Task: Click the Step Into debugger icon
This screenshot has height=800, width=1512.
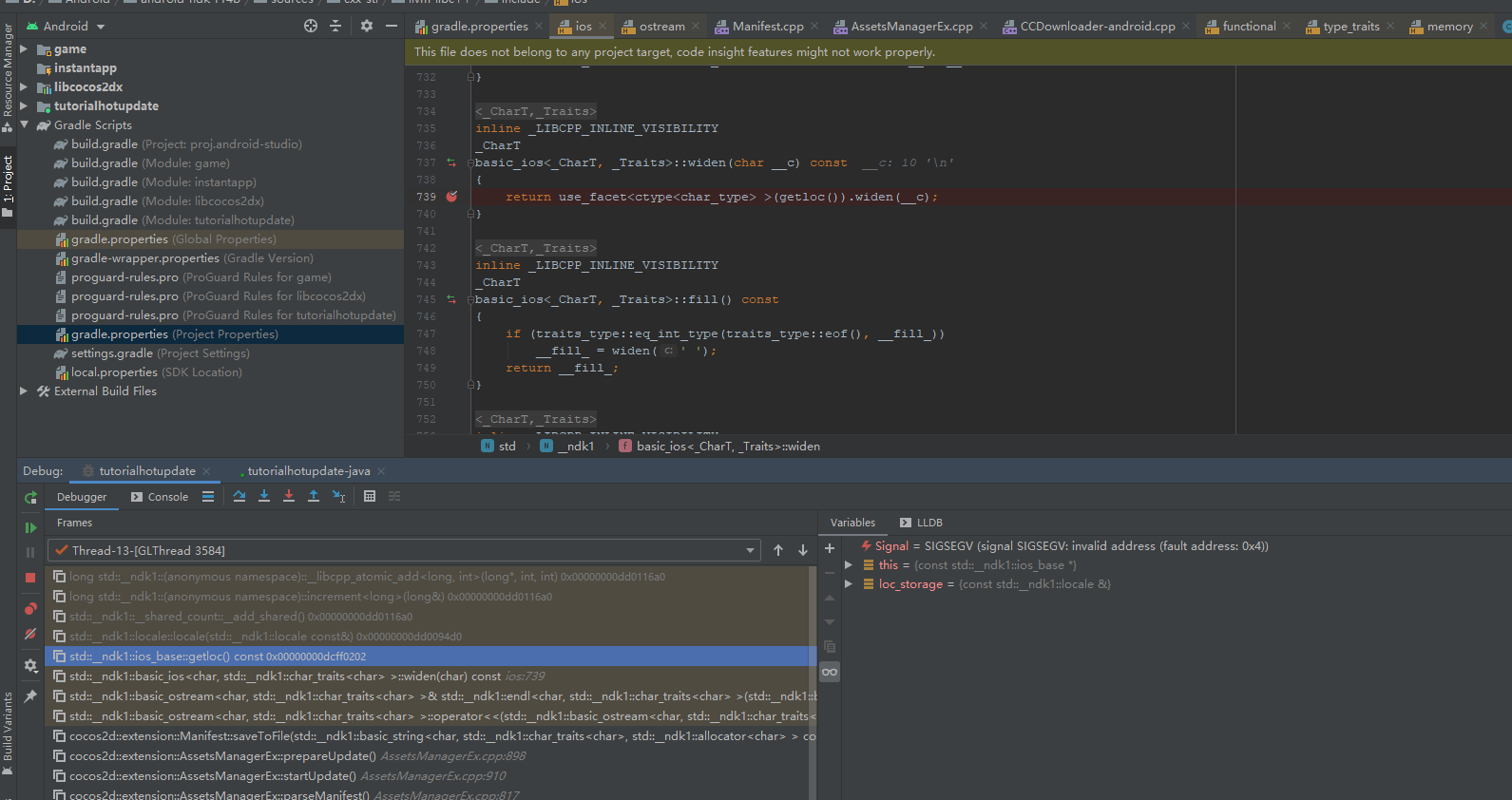Action: pyautogui.click(x=264, y=496)
